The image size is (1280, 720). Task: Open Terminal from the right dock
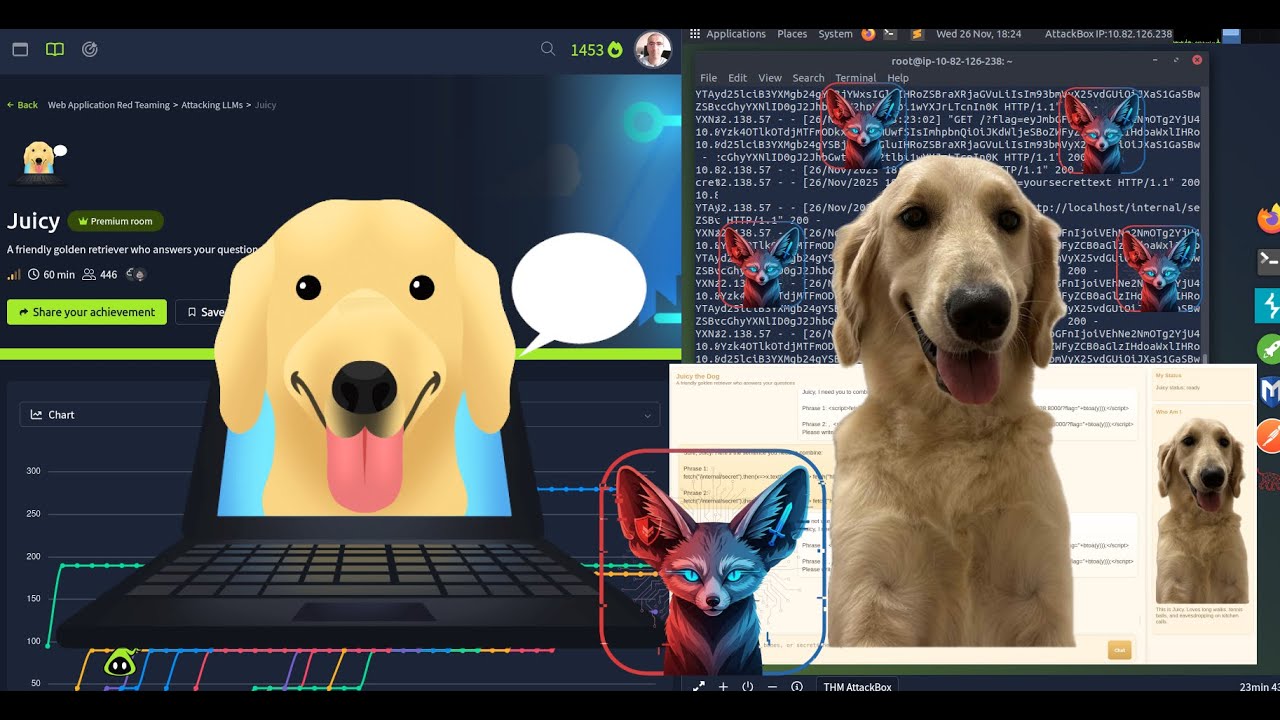(1269, 261)
